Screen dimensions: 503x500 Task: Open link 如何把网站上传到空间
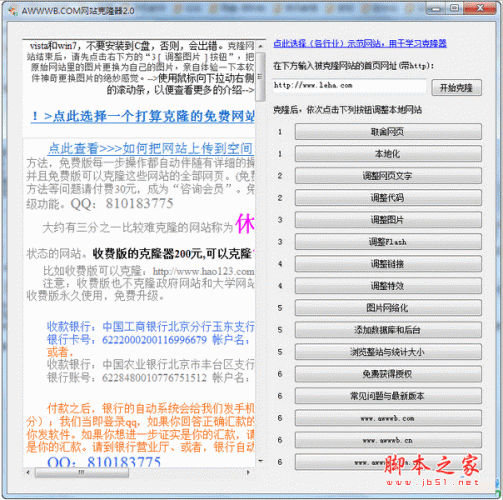click(x=151, y=148)
